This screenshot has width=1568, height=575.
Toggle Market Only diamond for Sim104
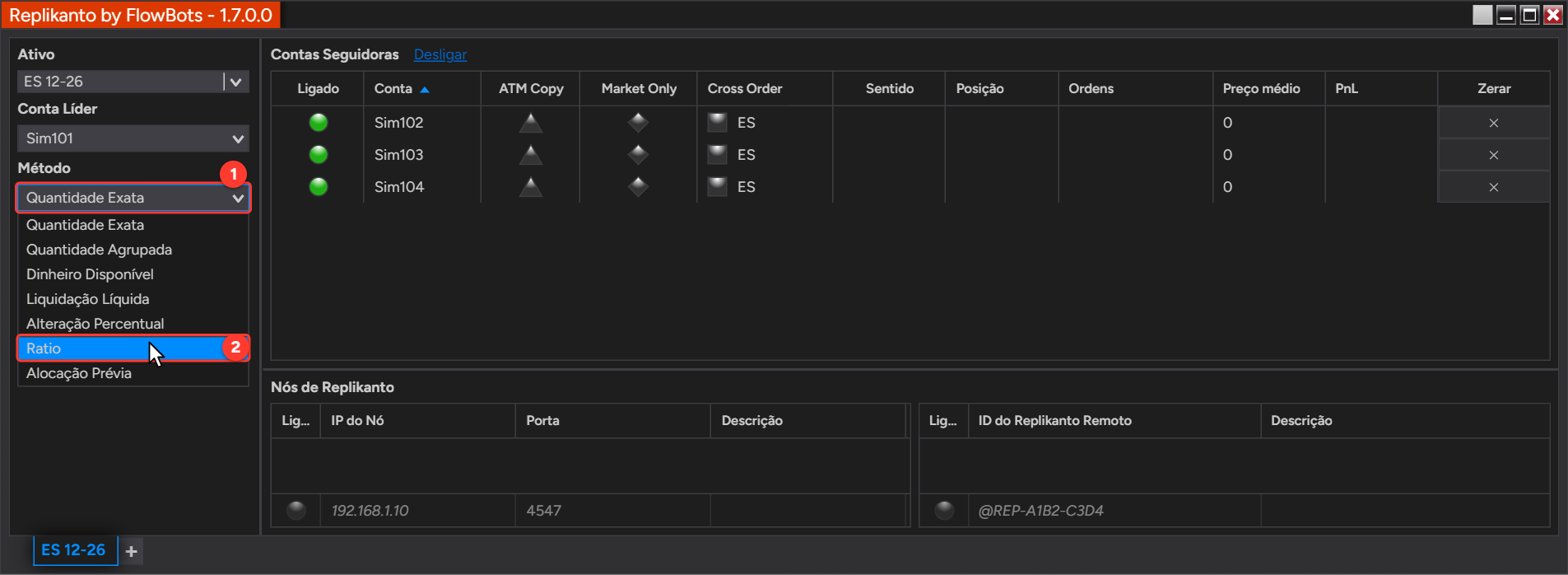point(638,187)
